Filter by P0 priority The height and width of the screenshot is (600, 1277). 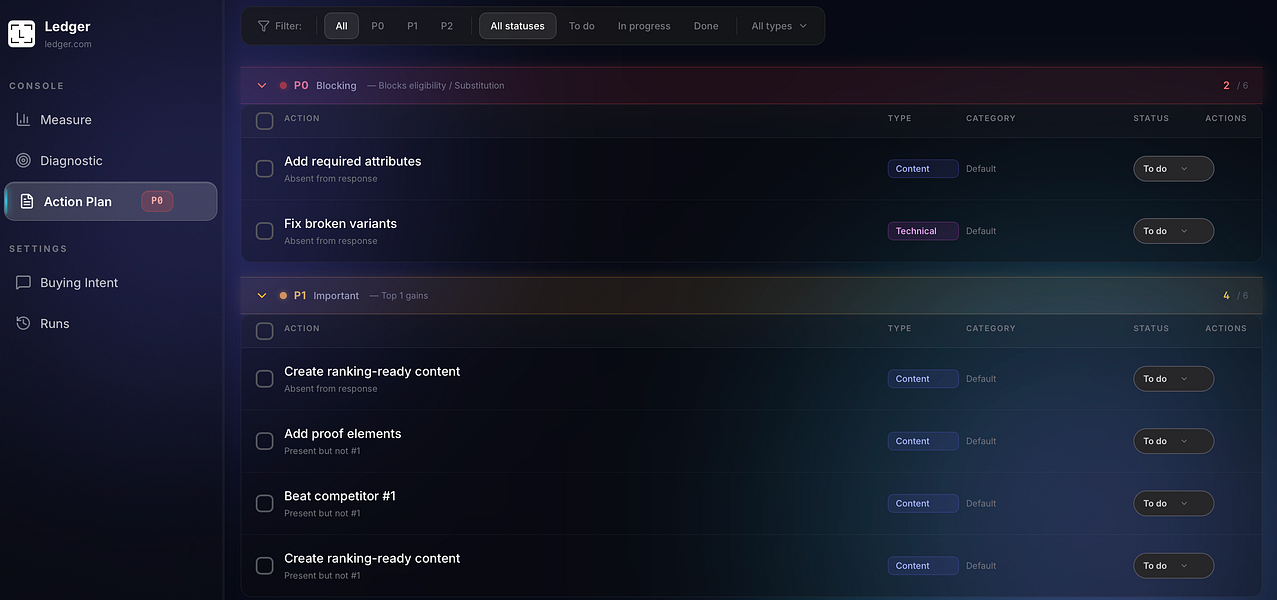pos(377,26)
